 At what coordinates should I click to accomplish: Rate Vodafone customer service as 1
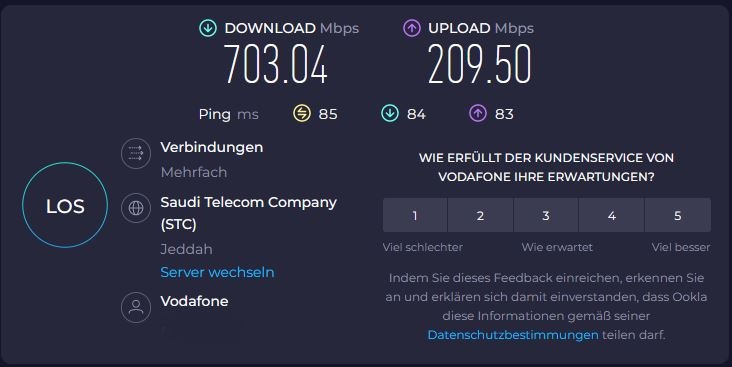(x=415, y=215)
